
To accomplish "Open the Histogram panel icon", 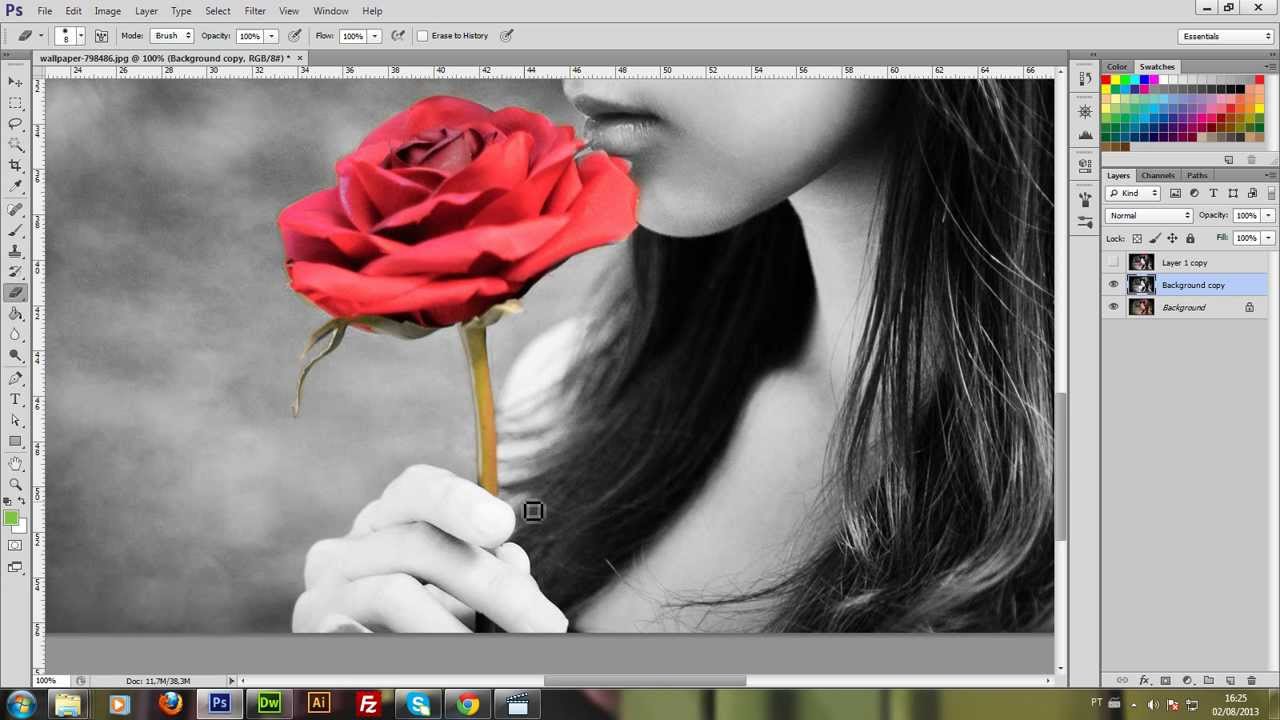I will [x=1086, y=135].
